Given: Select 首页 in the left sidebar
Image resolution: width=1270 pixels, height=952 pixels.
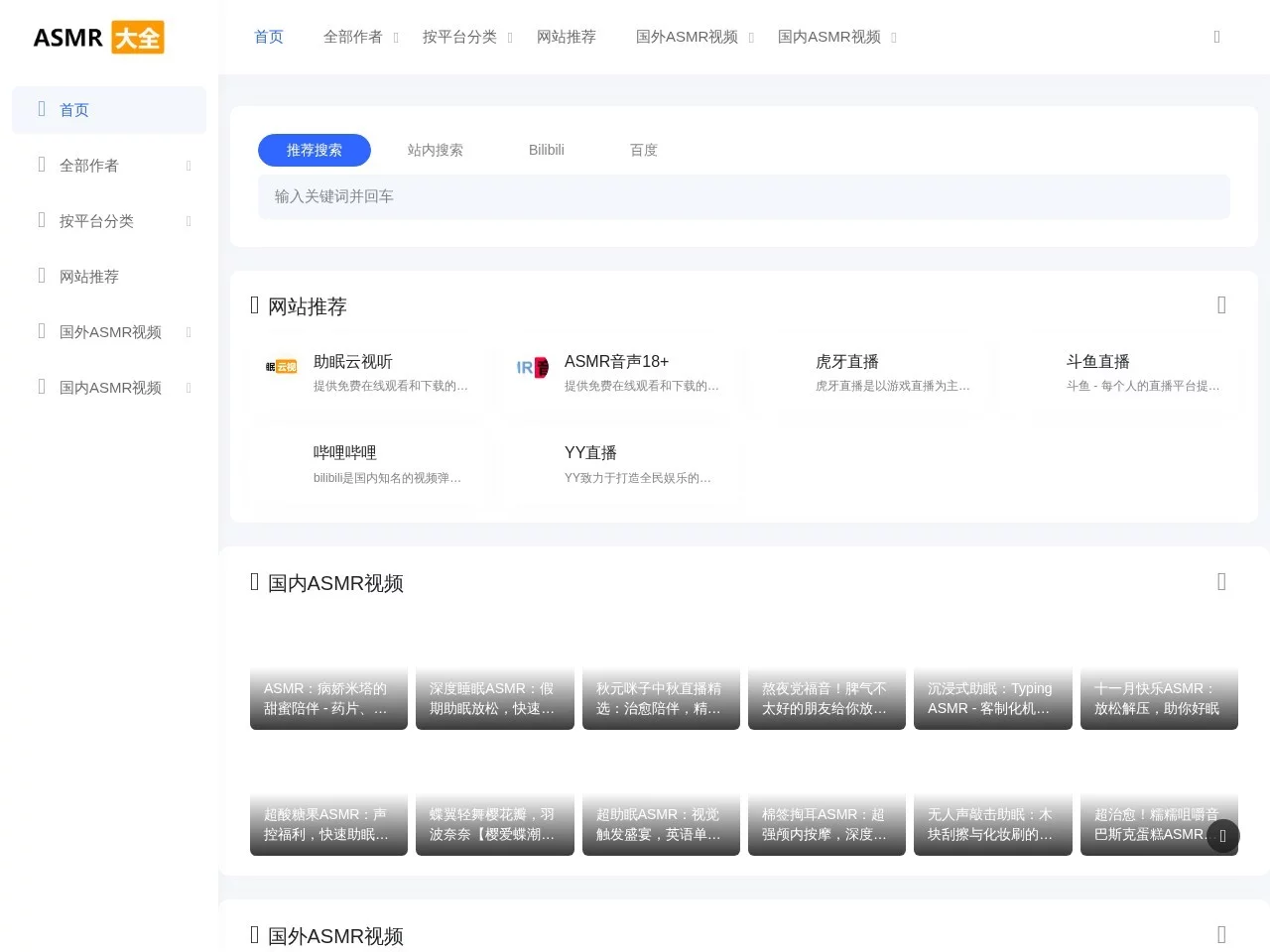Looking at the screenshot, I should [x=109, y=110].
